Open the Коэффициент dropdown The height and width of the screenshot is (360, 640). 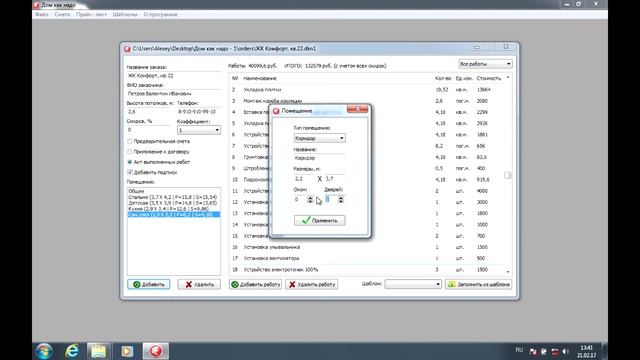pos(199,130)
